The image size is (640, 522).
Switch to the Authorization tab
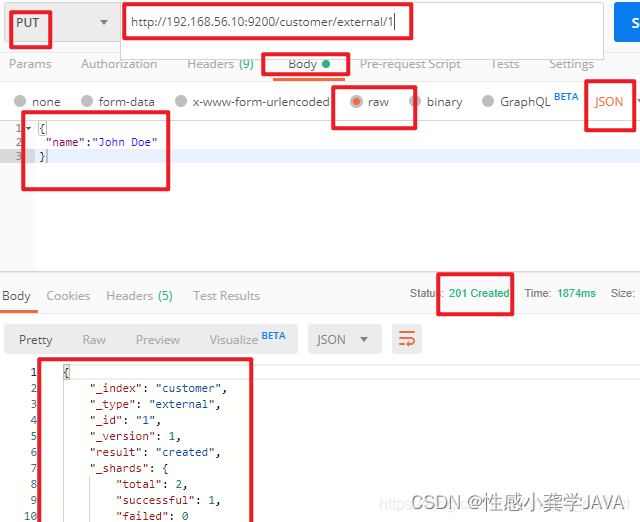coord(119,64)
